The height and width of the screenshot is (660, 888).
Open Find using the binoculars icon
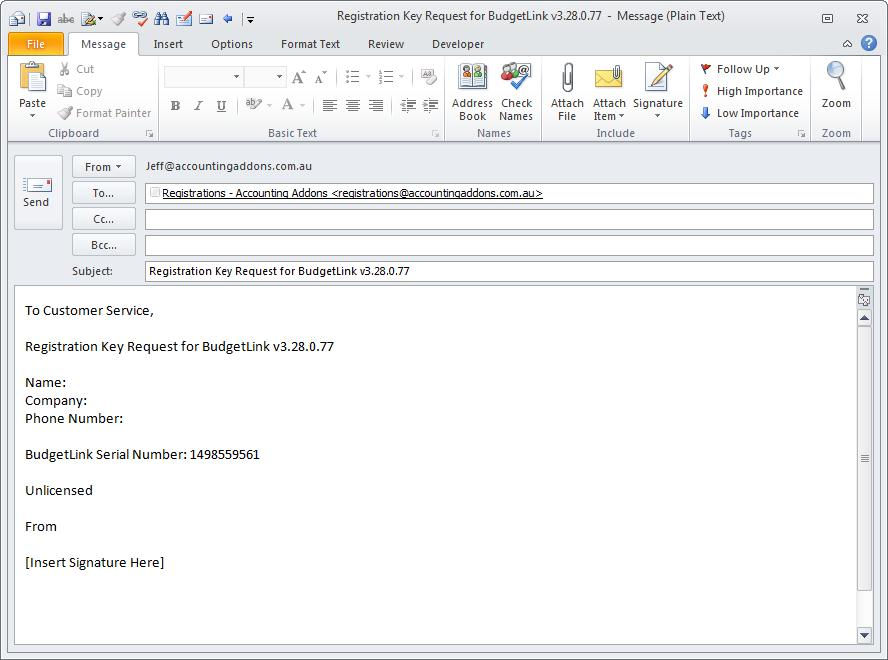click(x=161, y=19)
